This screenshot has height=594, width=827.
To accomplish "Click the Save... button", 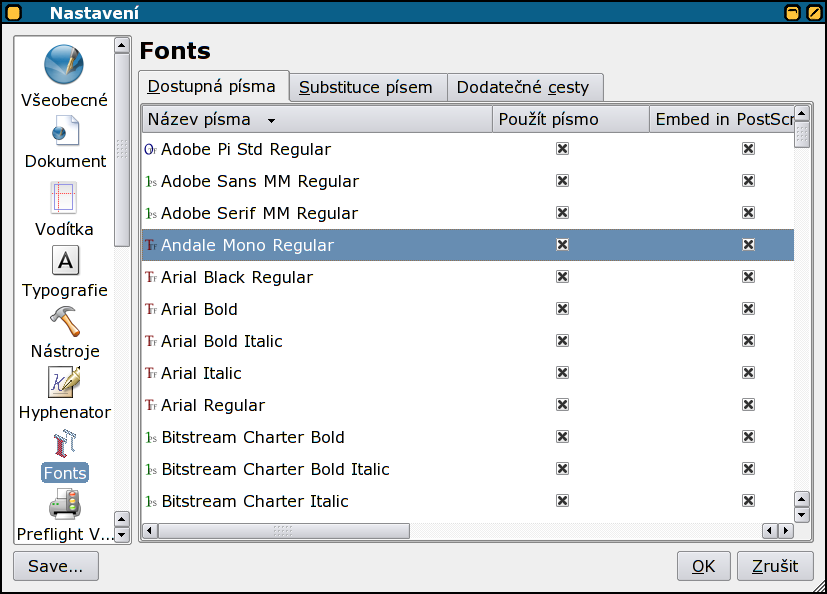I will click(x=56, y=566).
